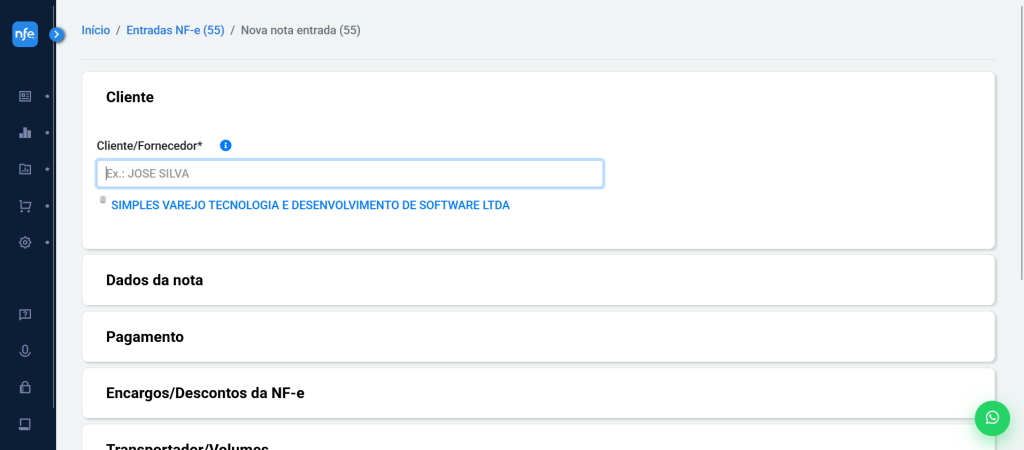The height and width of the screenshot is (450, 1024).
Task: Open Entradas NF-e (55) breadcrumb
Action: [175, 31]
